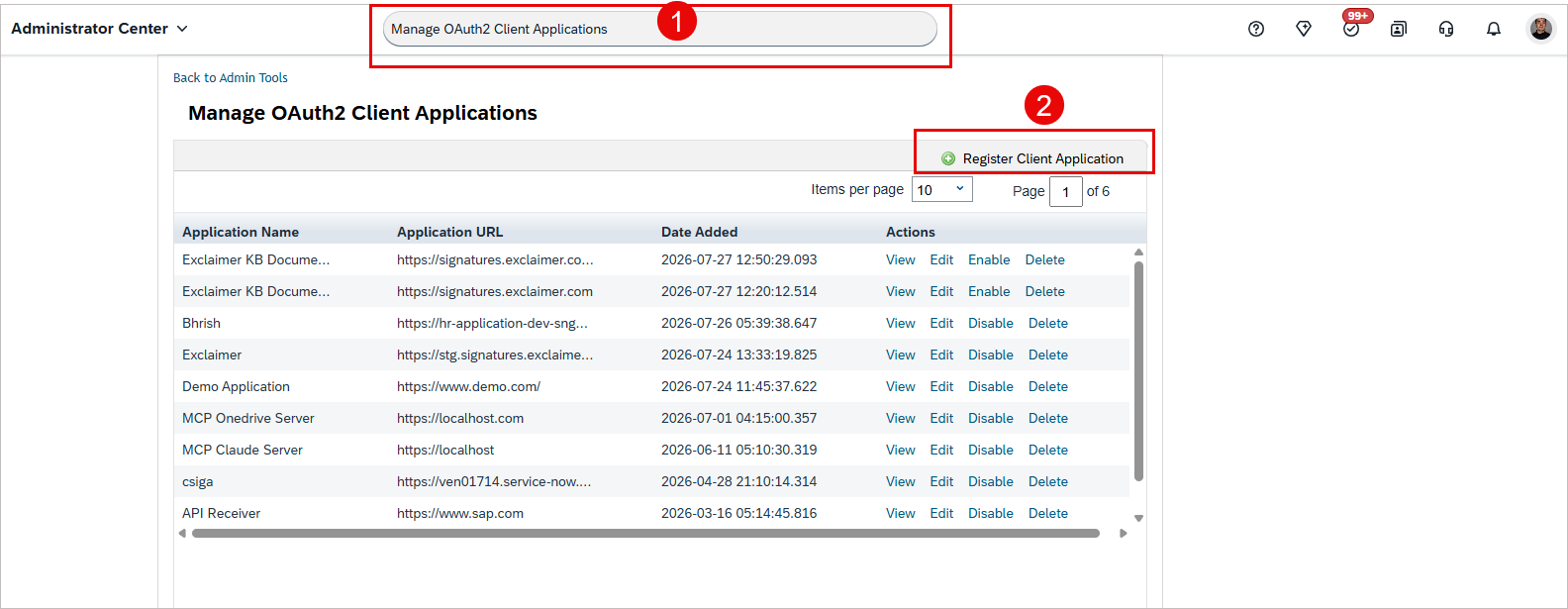Click Register Client Application button
This screenshot has height=609, width=1568.
pyautogui.click(x=1032, y=158)
